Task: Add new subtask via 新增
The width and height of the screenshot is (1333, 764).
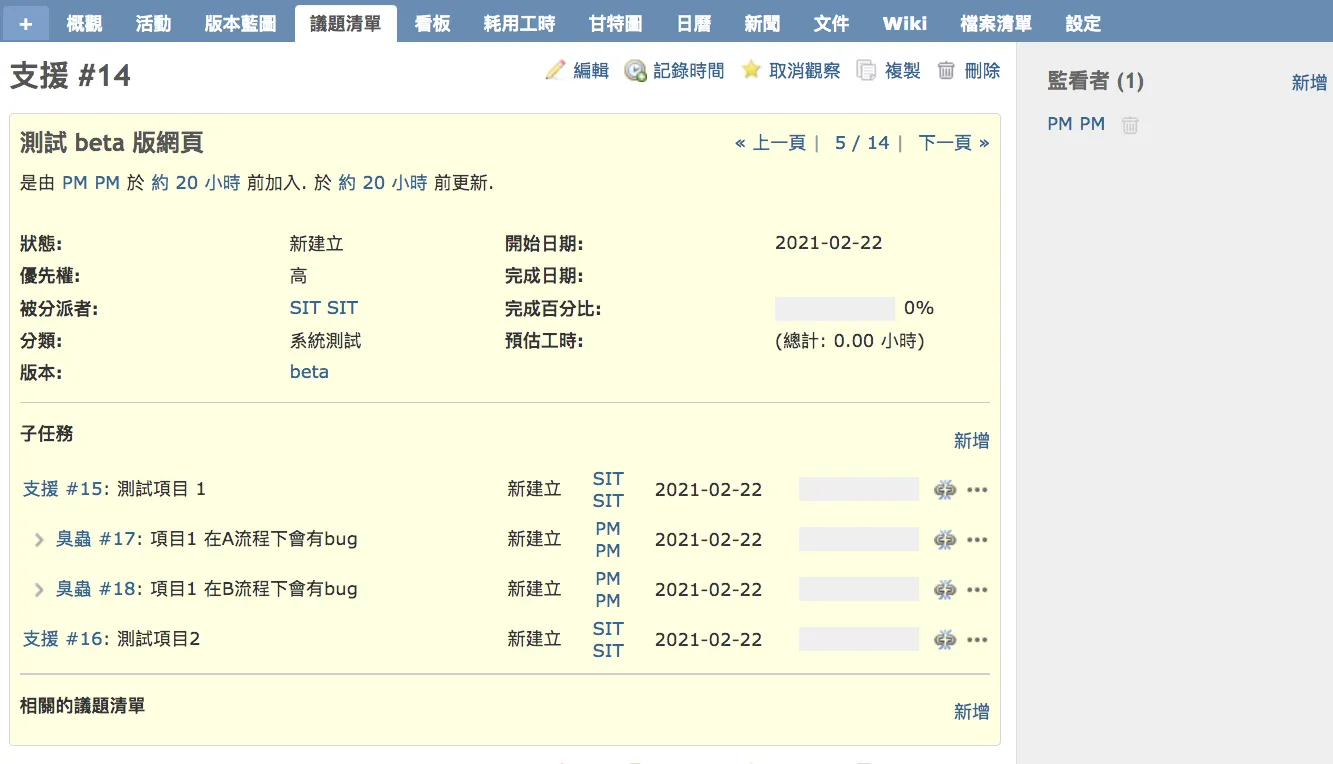Action: [x=972, y=441]
